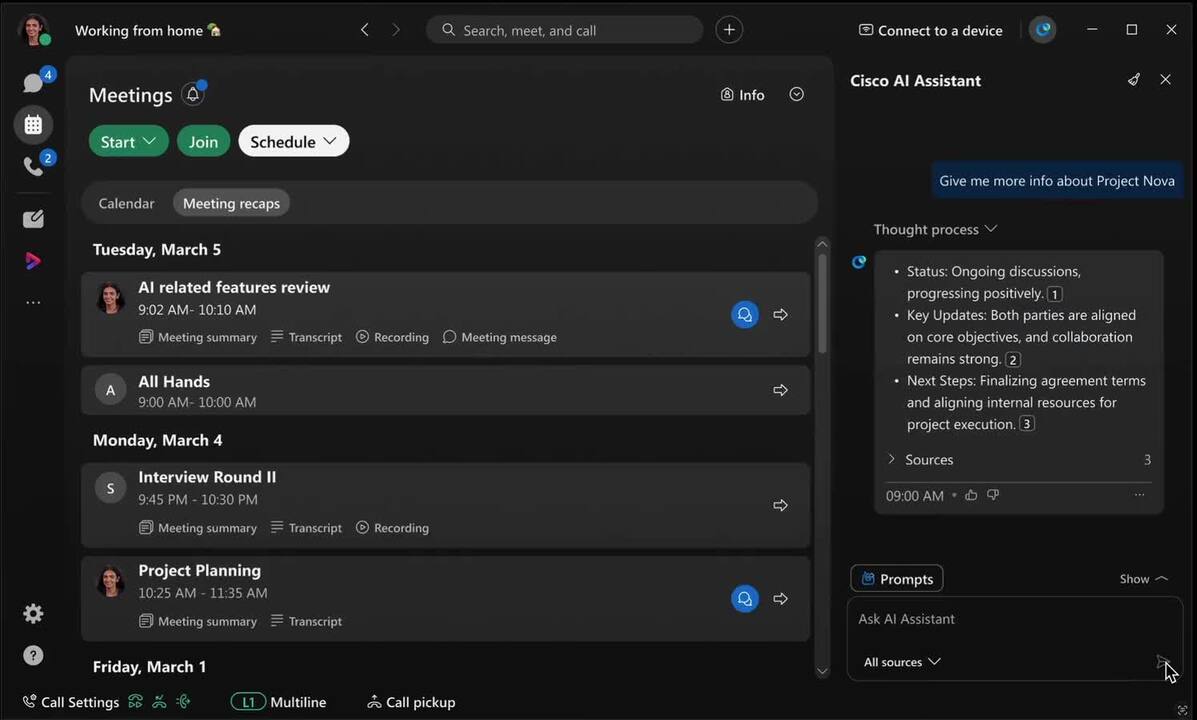Expand the Start meeting dropdown

click(x=129, y=142)
